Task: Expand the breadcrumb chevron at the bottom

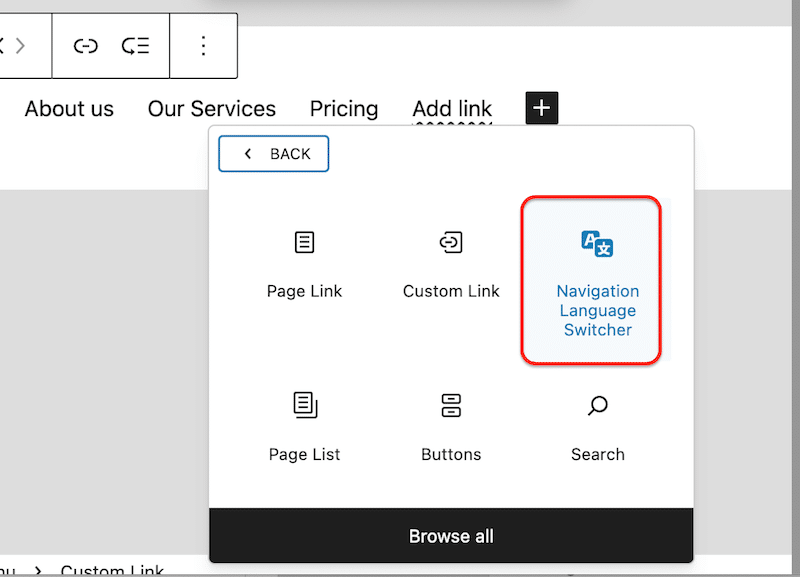Action: point(38,570)
